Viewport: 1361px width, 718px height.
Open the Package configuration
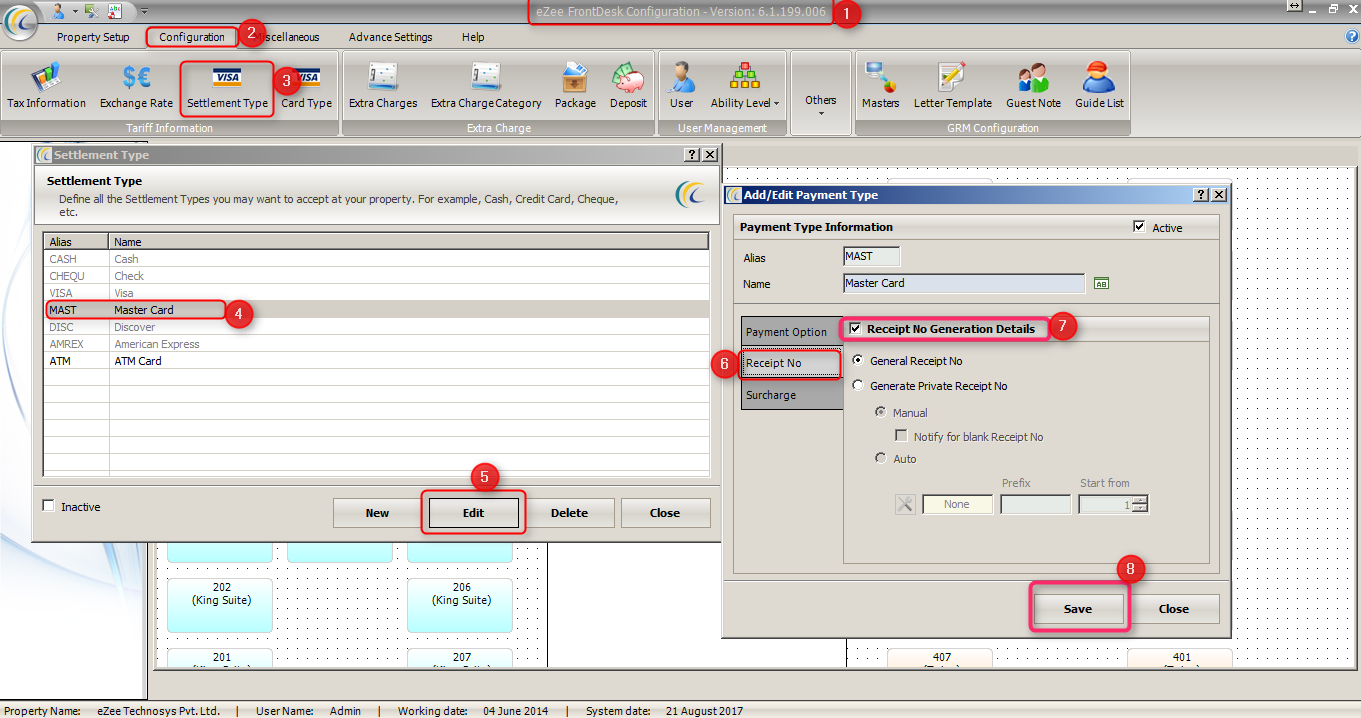(575, 85)
